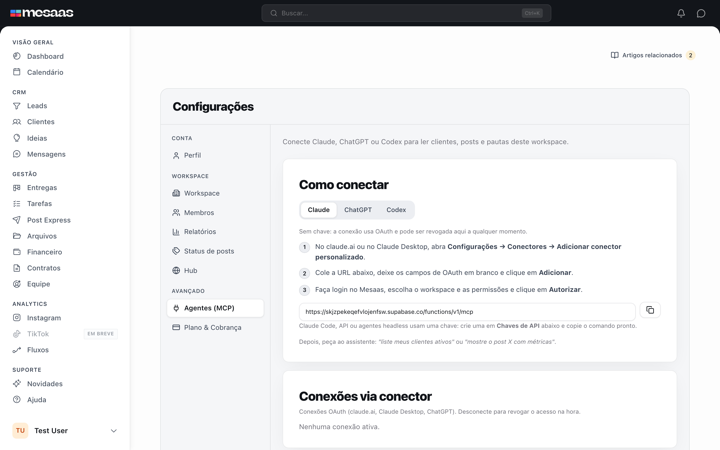Click the 'Configurações' heading
The height and width of the screenshot is (450, 720).
pyautogui.click(x=213, y=107)
